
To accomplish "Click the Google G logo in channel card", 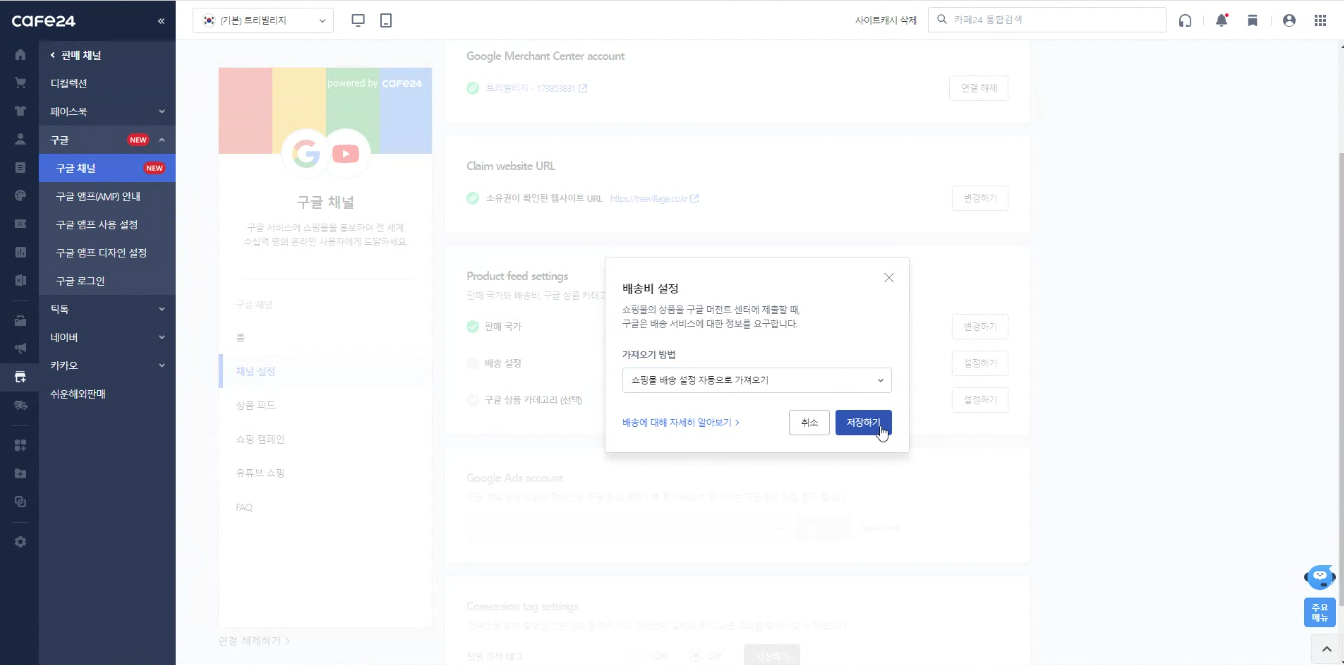I will point(304,154).
